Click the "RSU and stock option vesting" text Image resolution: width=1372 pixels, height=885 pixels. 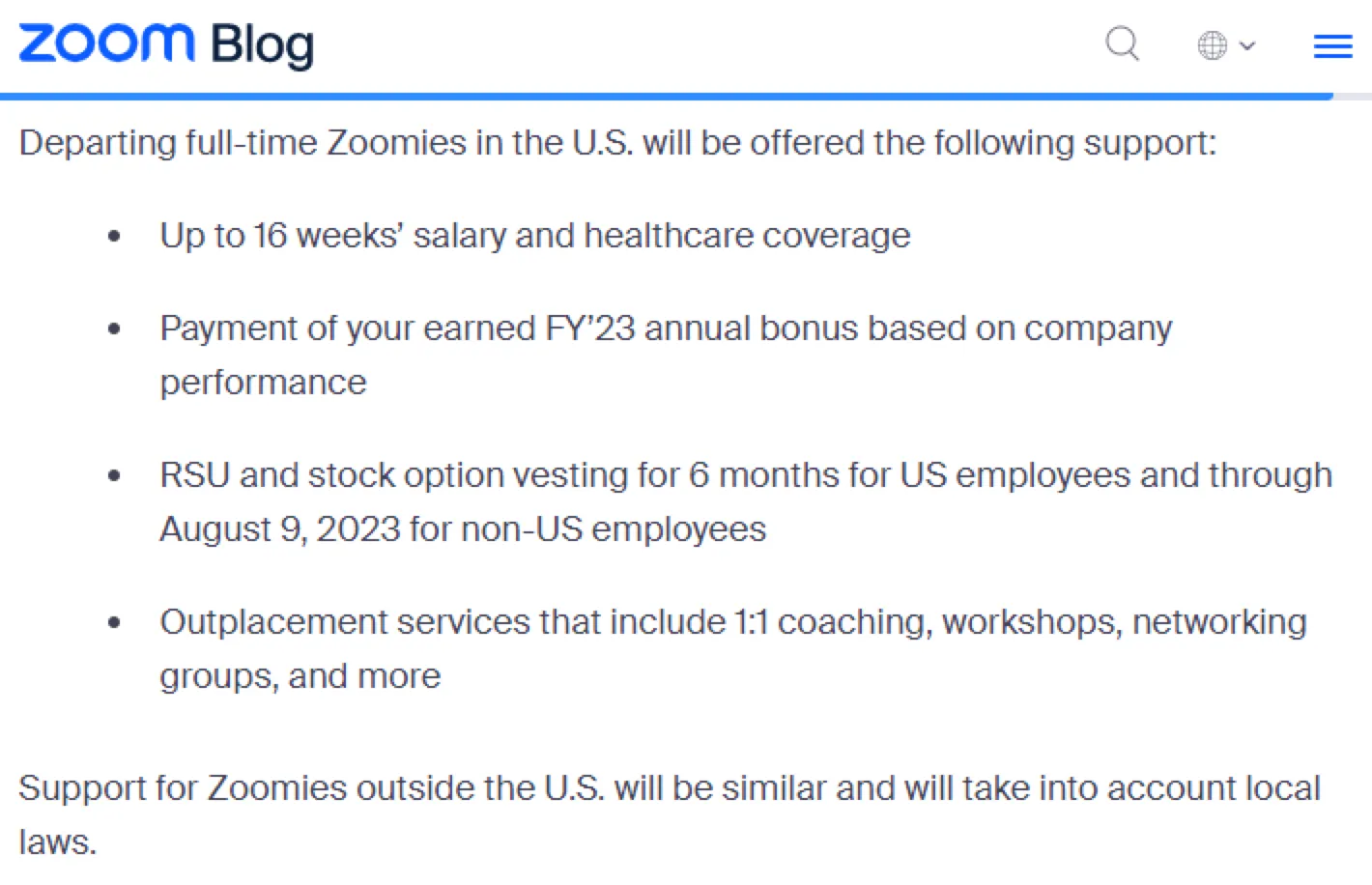[745, 475]
